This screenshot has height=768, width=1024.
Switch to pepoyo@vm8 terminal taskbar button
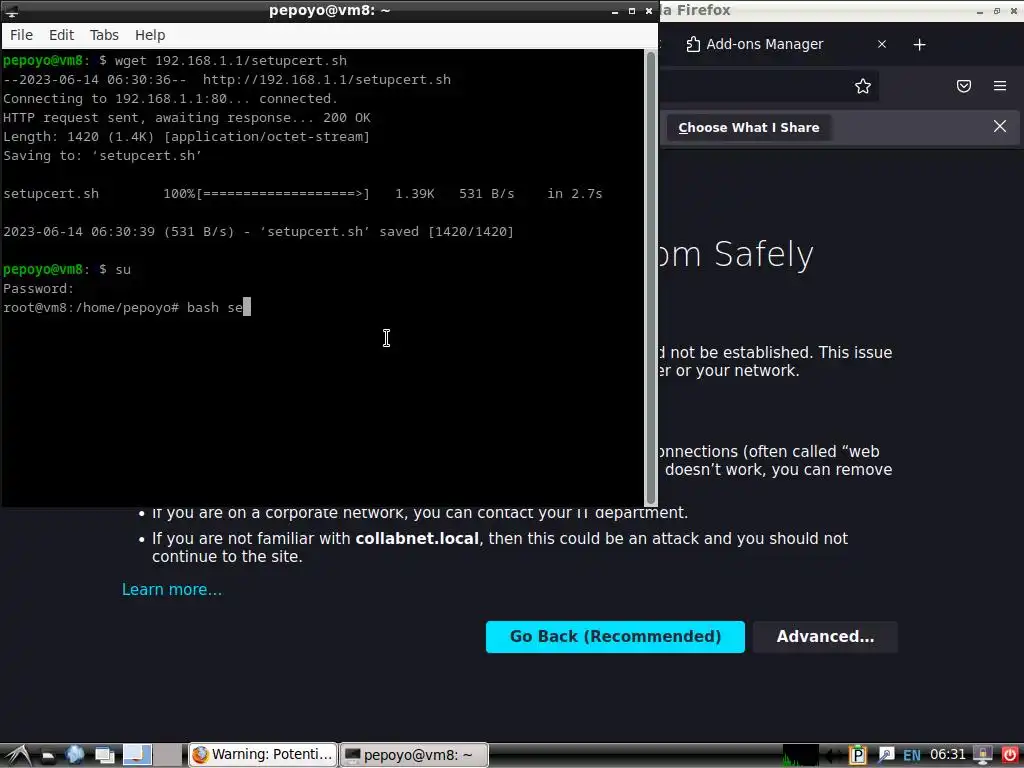[x=414, y=755]
